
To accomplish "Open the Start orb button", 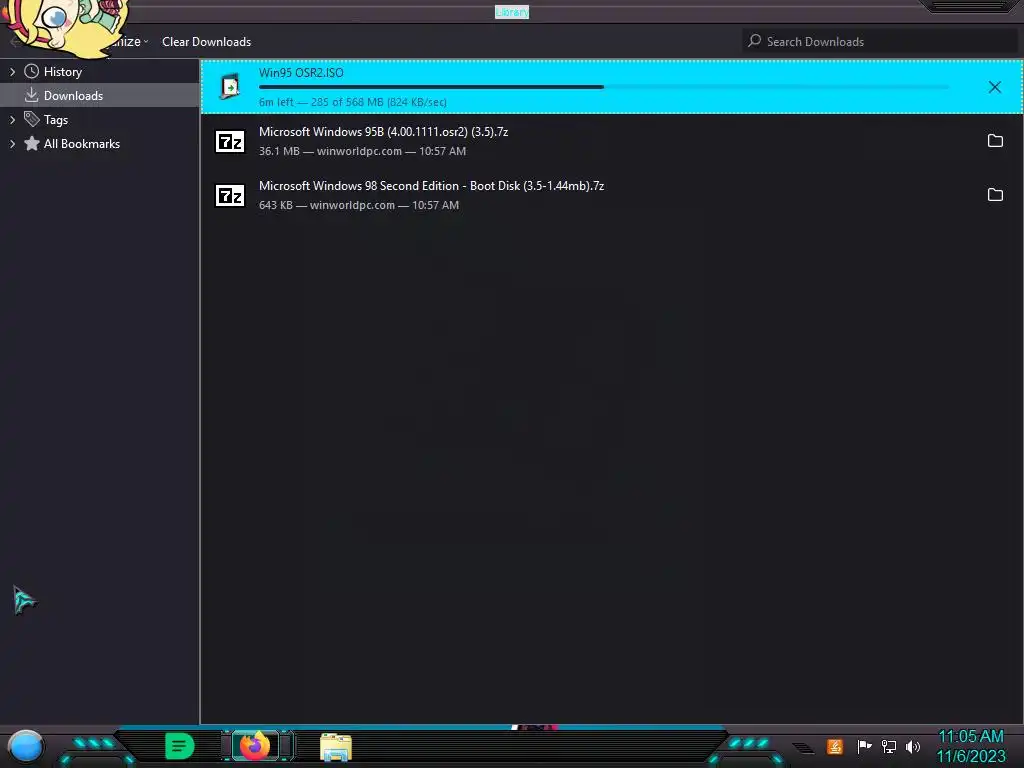I will (x=25, y=747).
